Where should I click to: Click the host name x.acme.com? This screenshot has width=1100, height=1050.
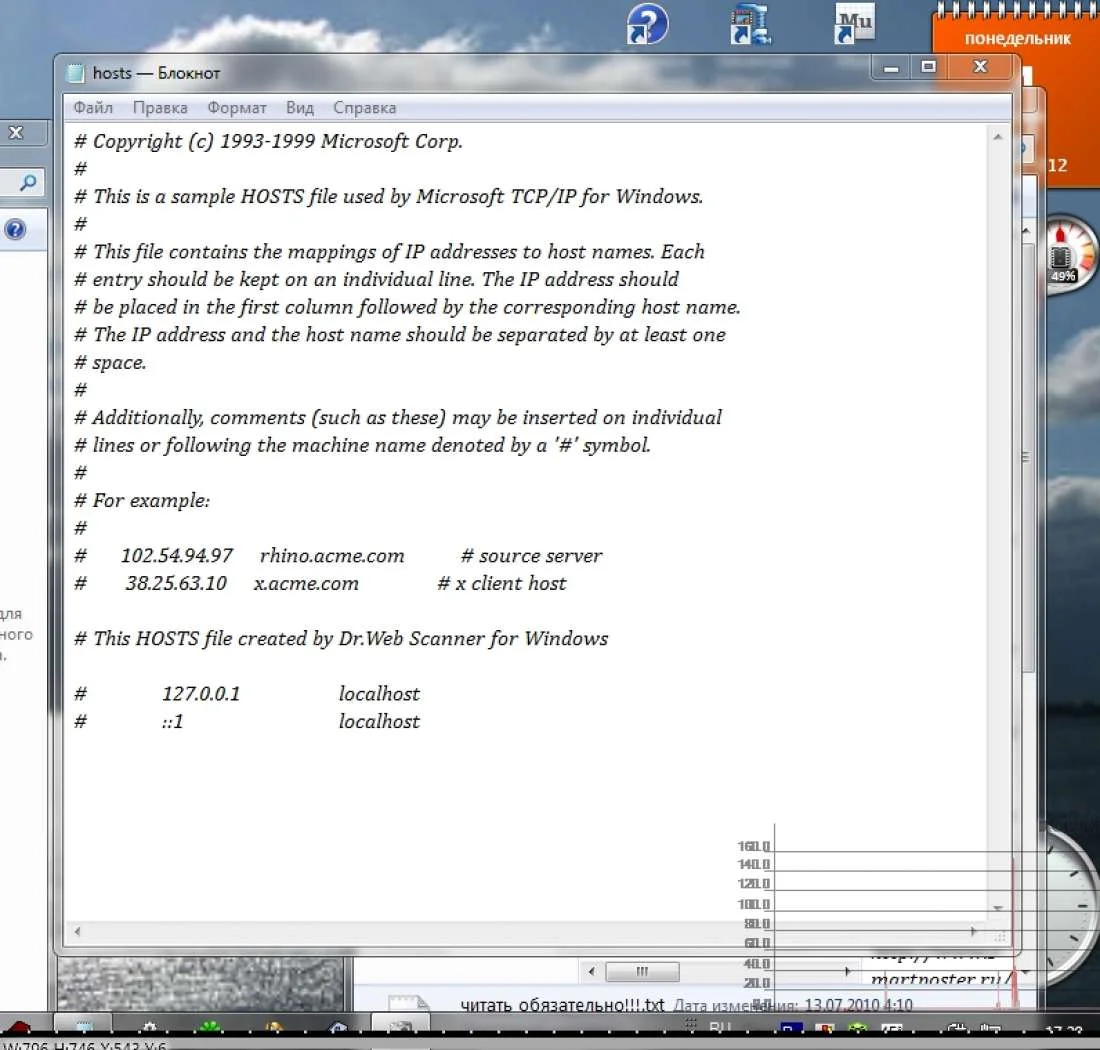coord(306,584)
